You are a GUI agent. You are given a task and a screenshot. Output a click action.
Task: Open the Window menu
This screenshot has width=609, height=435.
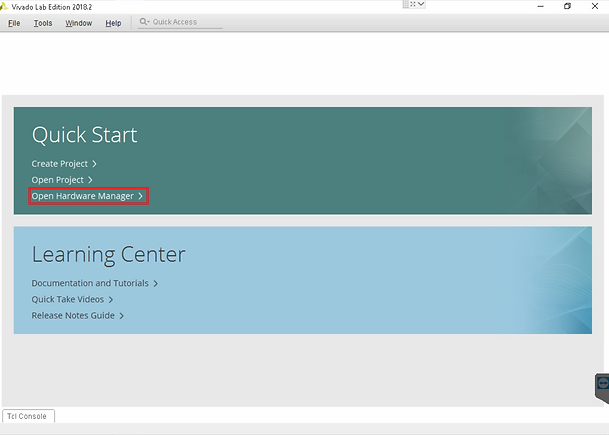tap(78, 23)
